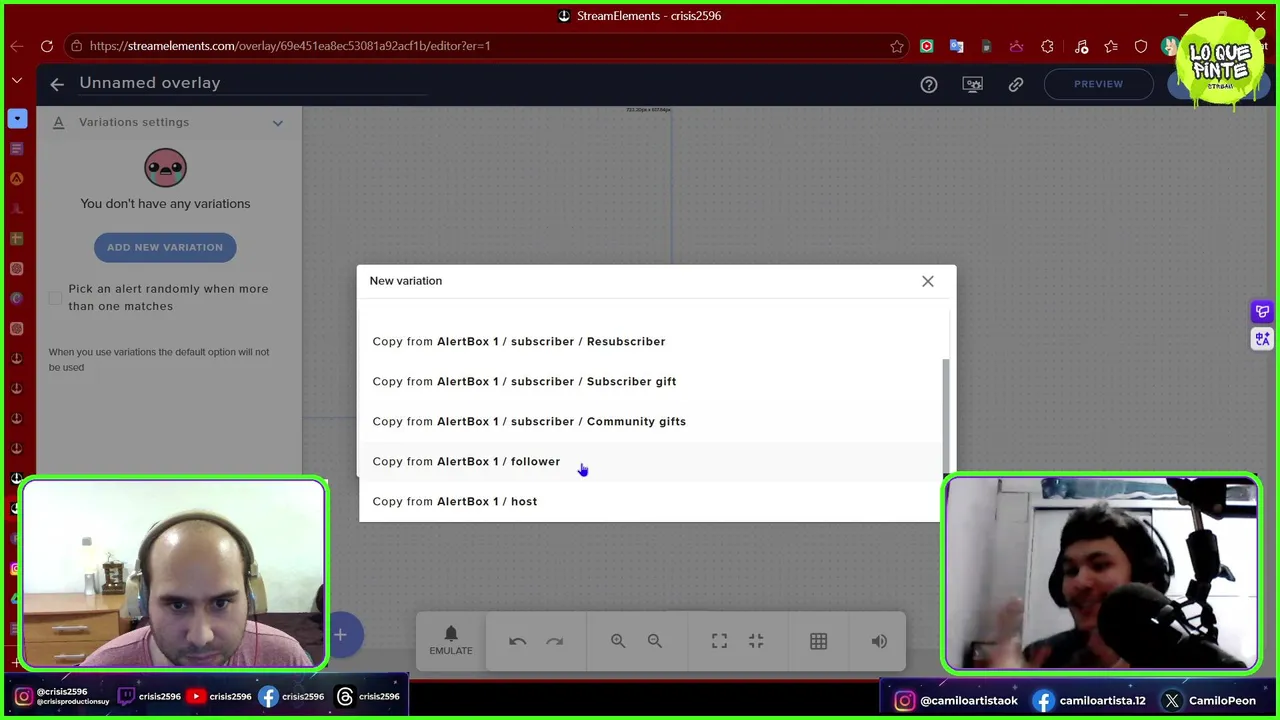Screen dimensions: 1280x720
Task: Click the New variation list scrollbar
Action: click(x=946, y=414)
